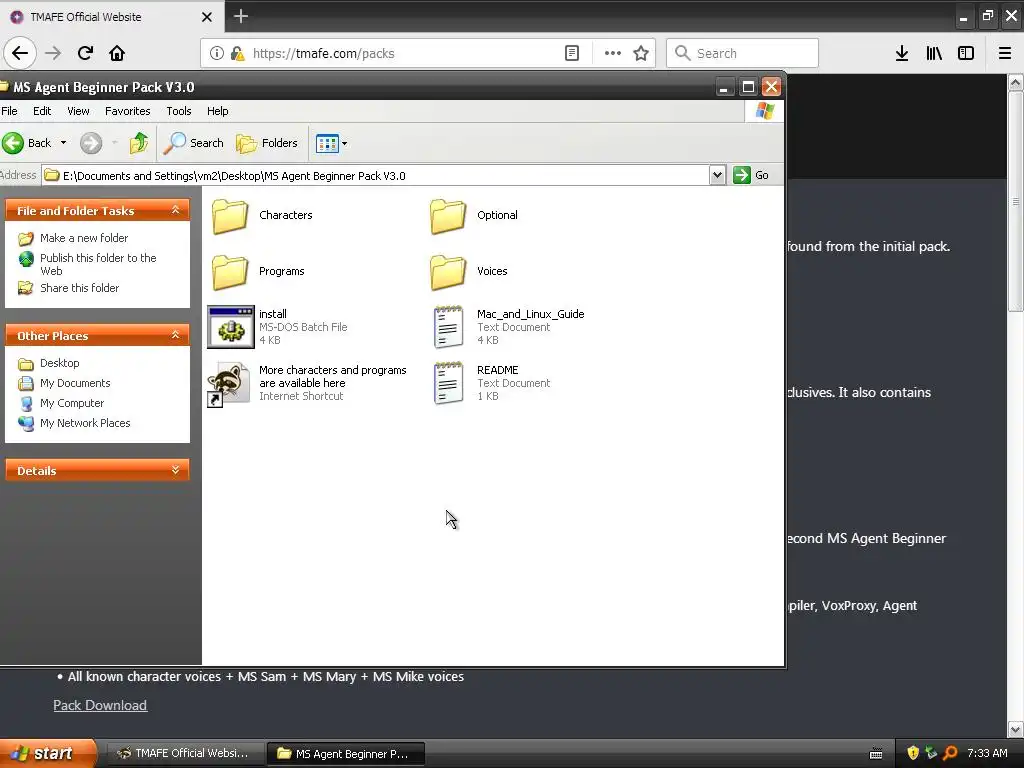The height and width of the screenshot is (768, 1024).
Task: Select the install batch file icon
Action: click(x=231, y=327)
